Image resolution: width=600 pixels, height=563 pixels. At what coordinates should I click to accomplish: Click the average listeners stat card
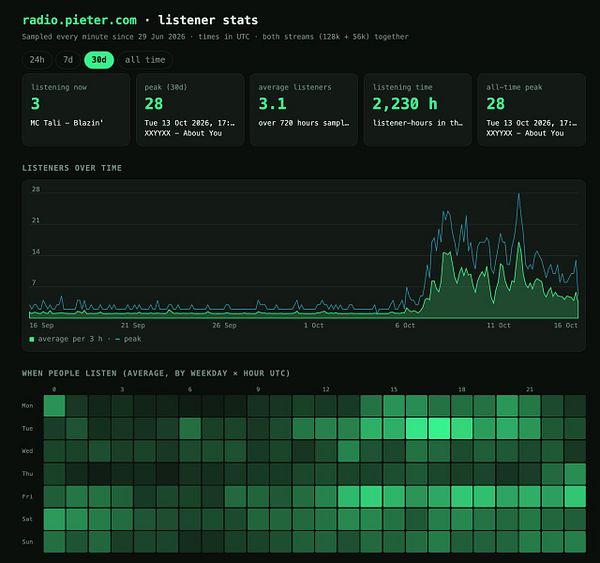pyautogui.click(x=304, y=110)
